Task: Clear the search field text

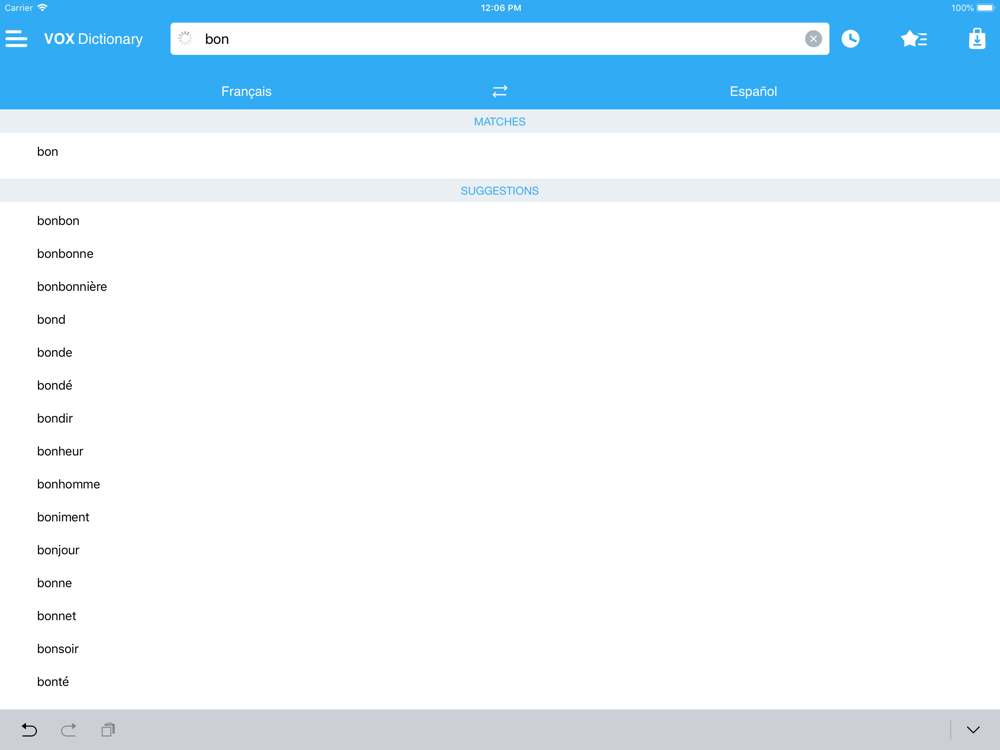Action: click(x=813, y=39)
